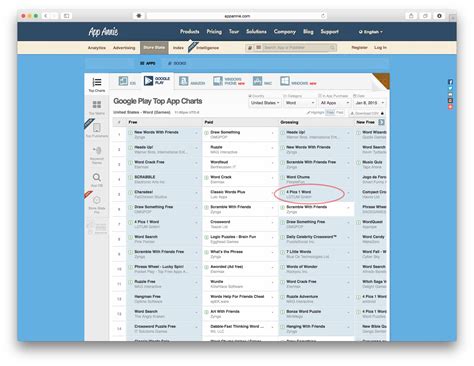Select the Windows Phone store icon
This screenshot has height=366, width=474.
[218, 81]
